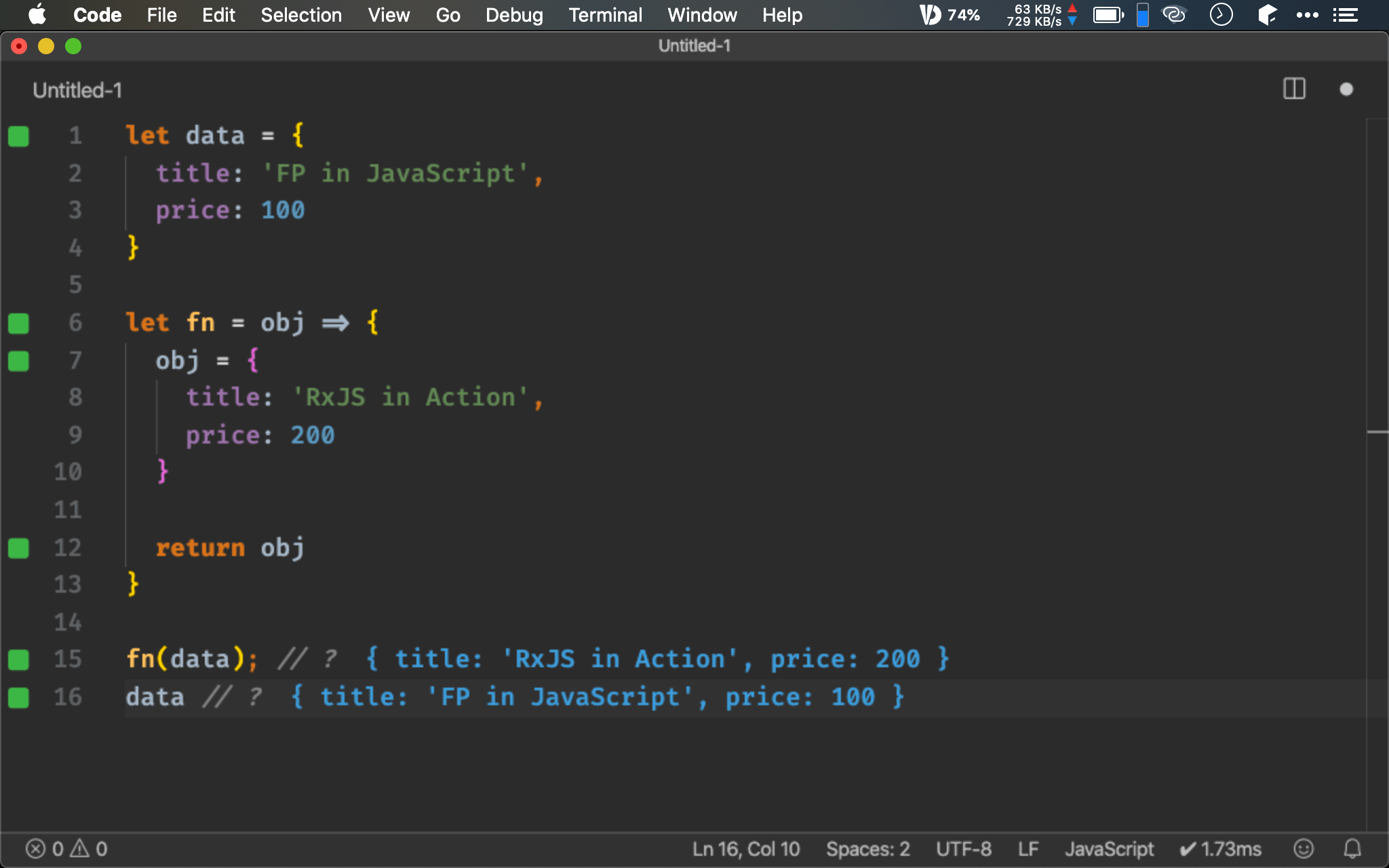1389x868 pixels.
Task: Open the Selection menu
Action: click(x=301, y=15)
